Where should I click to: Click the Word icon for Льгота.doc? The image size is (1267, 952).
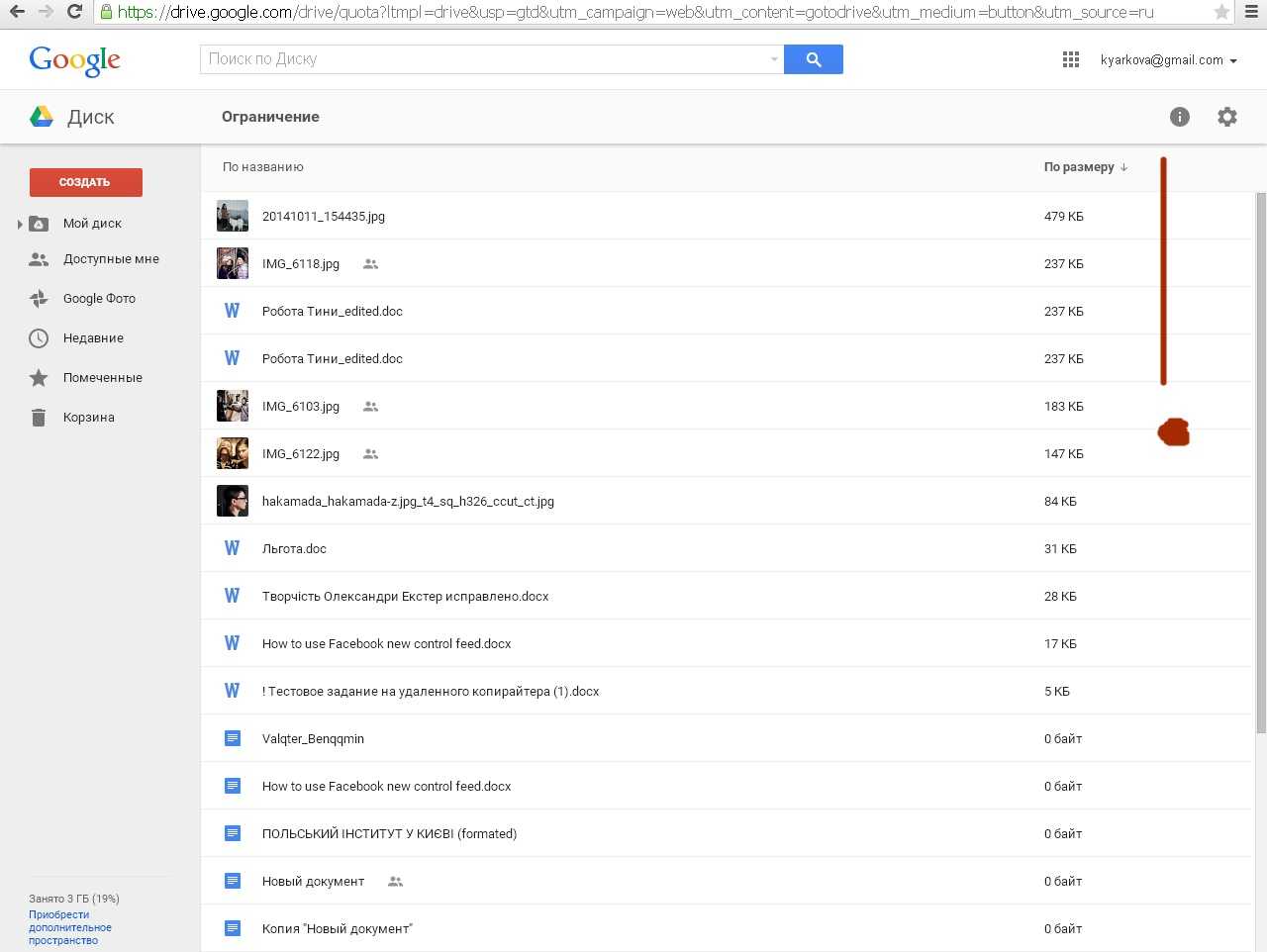pyautogui.click(x=233, y=548)
